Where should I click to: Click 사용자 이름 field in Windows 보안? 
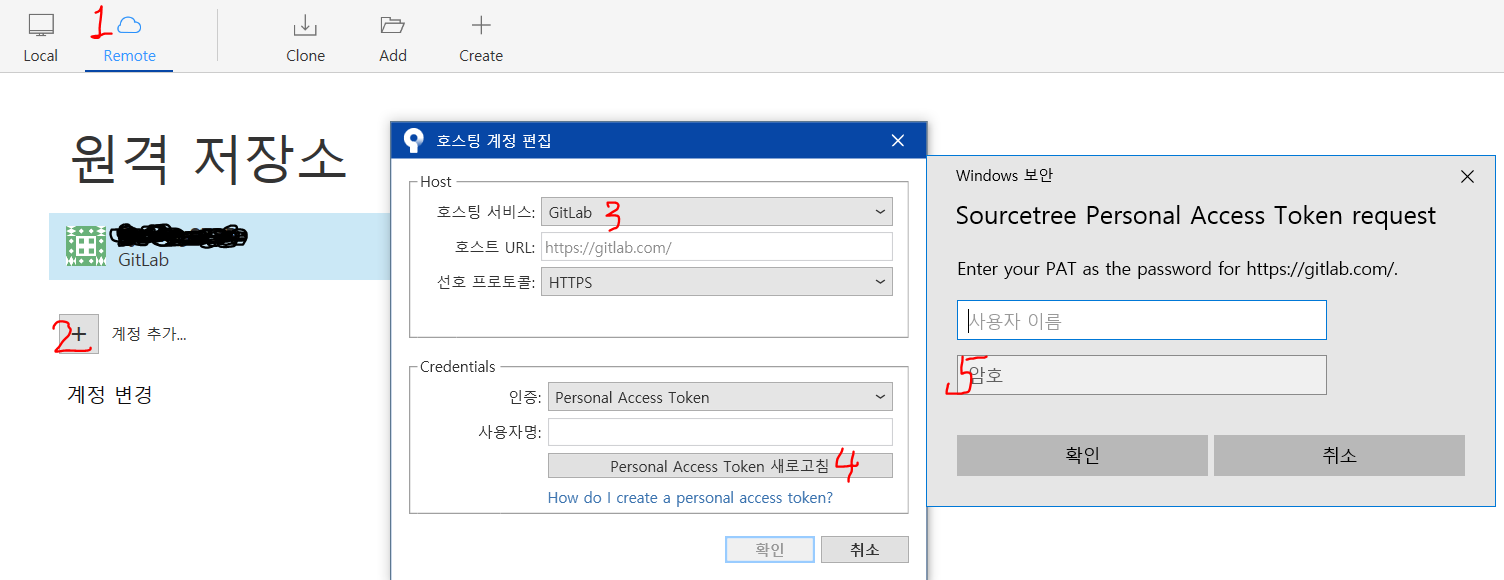pos(1142,320)
